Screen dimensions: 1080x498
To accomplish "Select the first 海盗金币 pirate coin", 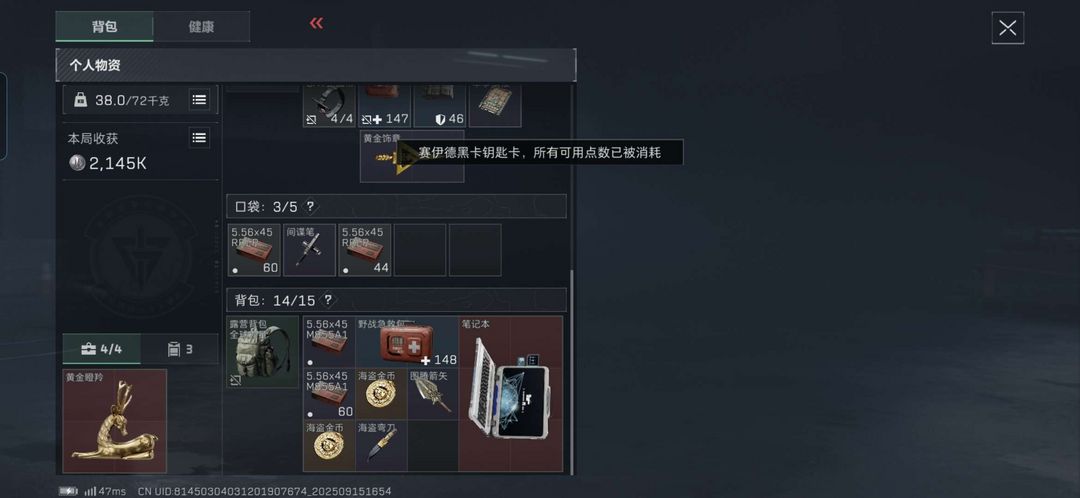I will pyautogui.click(x=382, y=394).
